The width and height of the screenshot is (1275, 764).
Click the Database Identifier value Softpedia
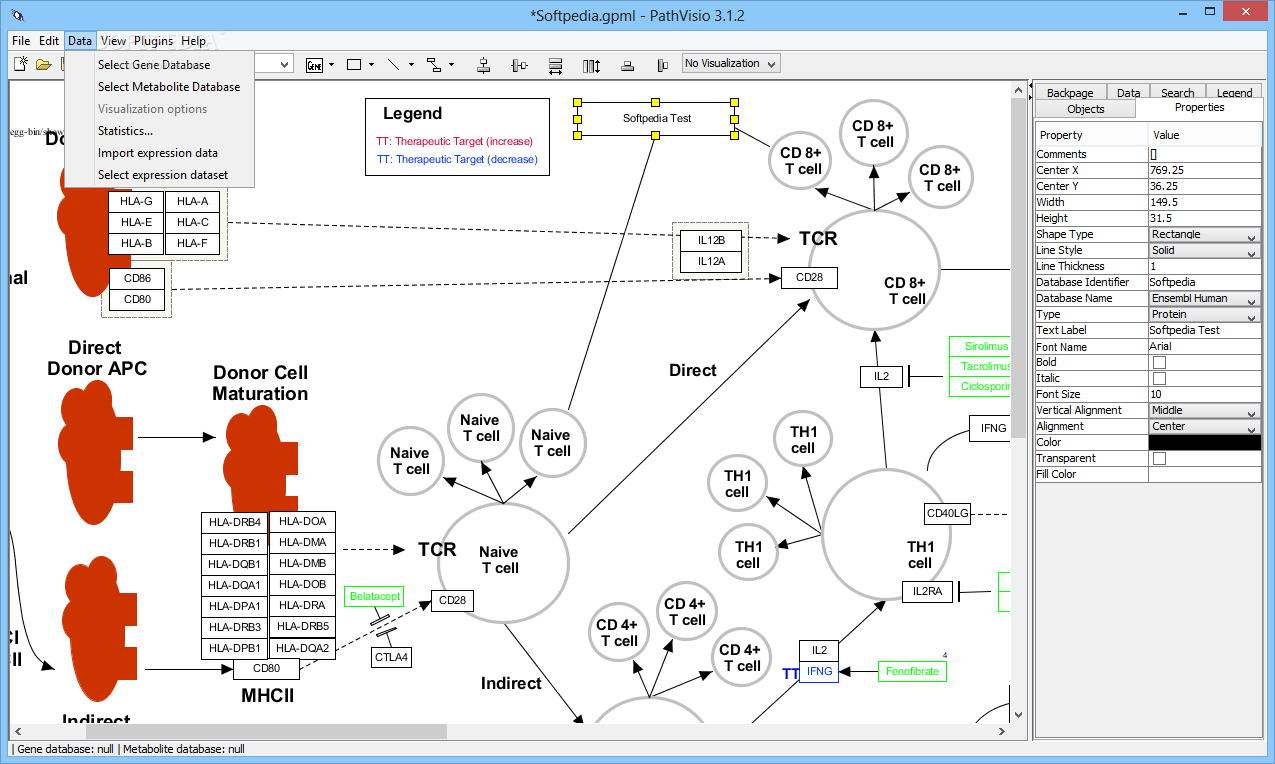[1204, 282]
